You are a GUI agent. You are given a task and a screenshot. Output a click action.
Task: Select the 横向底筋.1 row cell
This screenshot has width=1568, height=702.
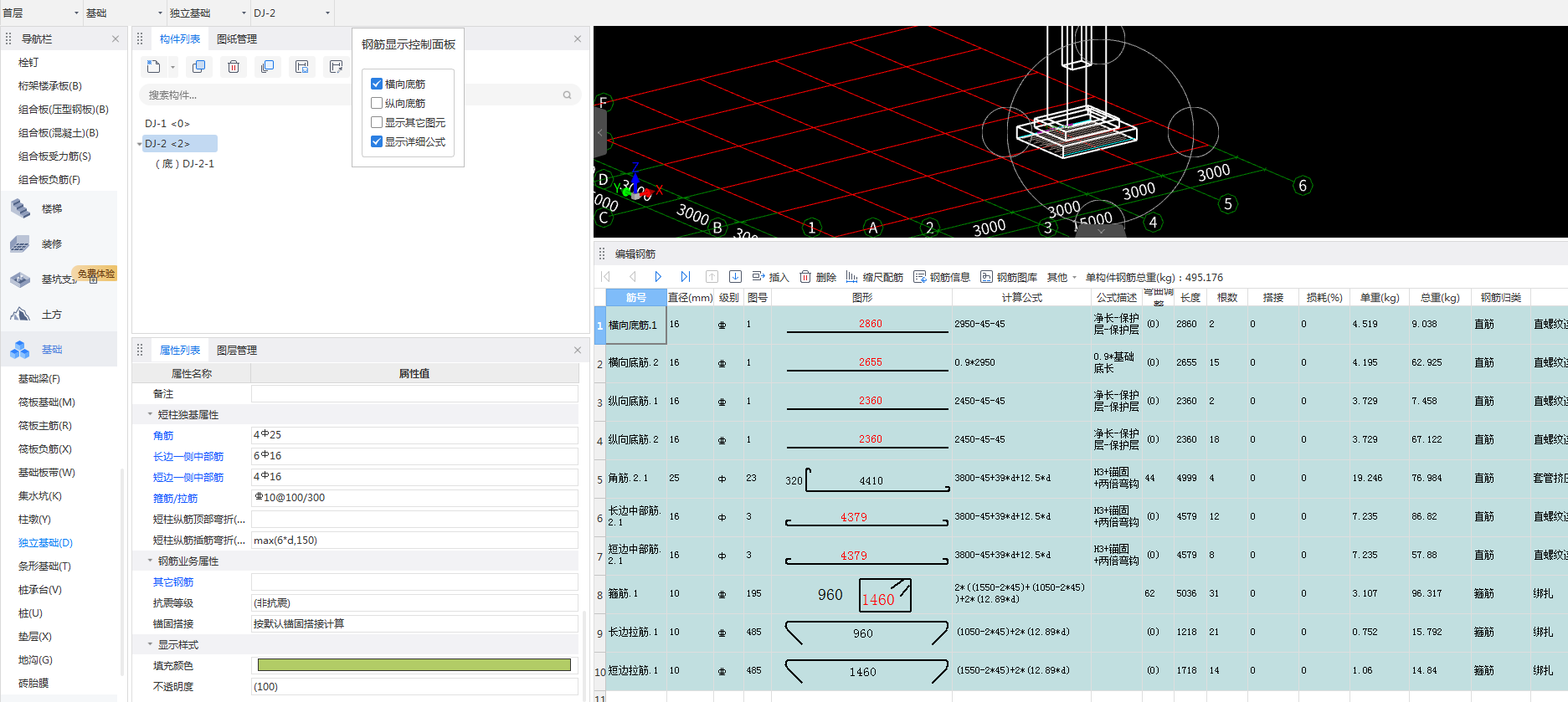pos(636,325)
